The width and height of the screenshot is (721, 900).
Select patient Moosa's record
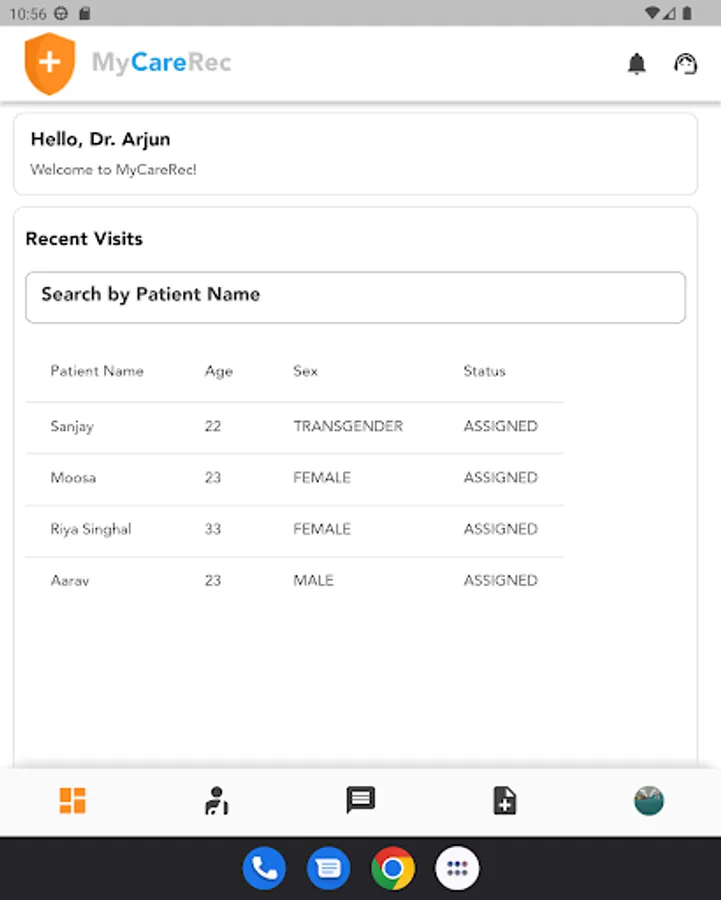(294, 478)
